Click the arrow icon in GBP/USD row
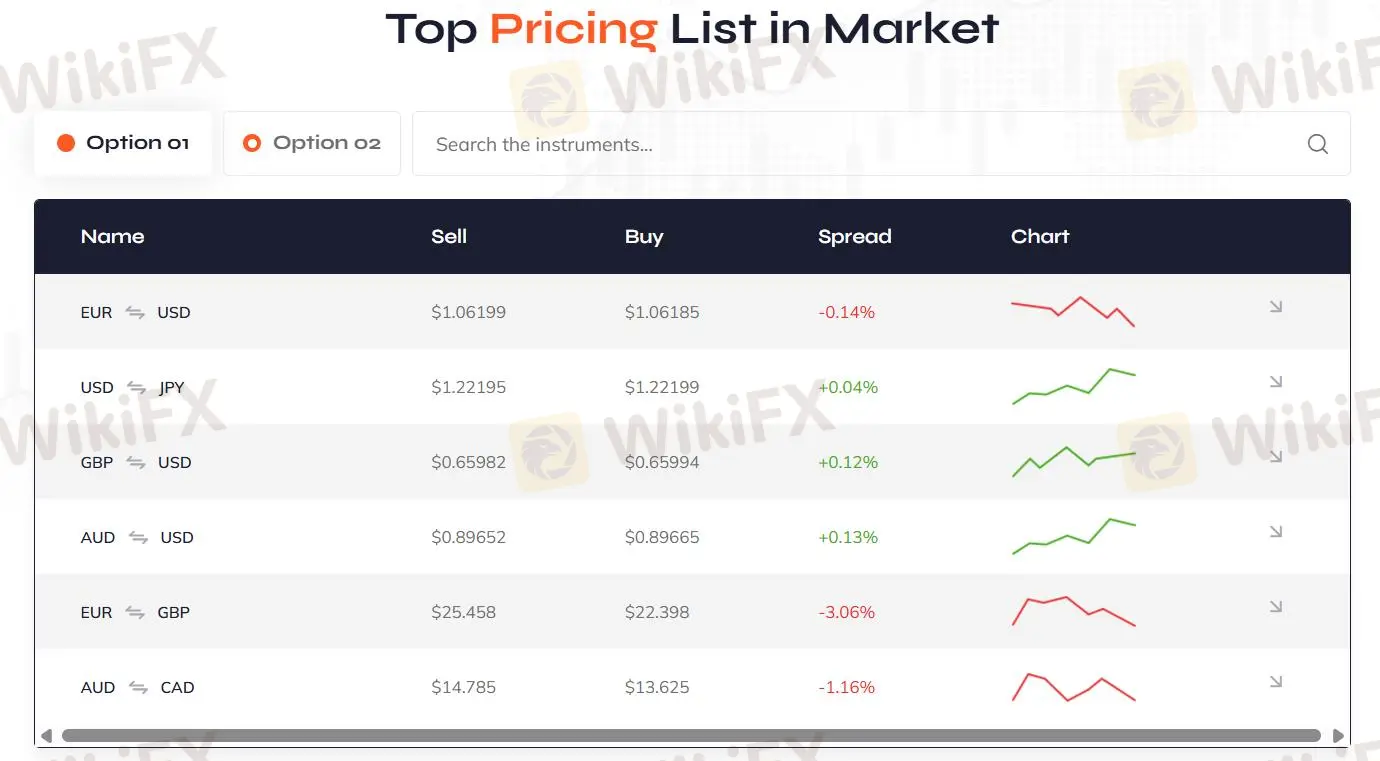The height and width of the screenshot is (761, 1380). pyautogui.click(x=1276, y=457)
